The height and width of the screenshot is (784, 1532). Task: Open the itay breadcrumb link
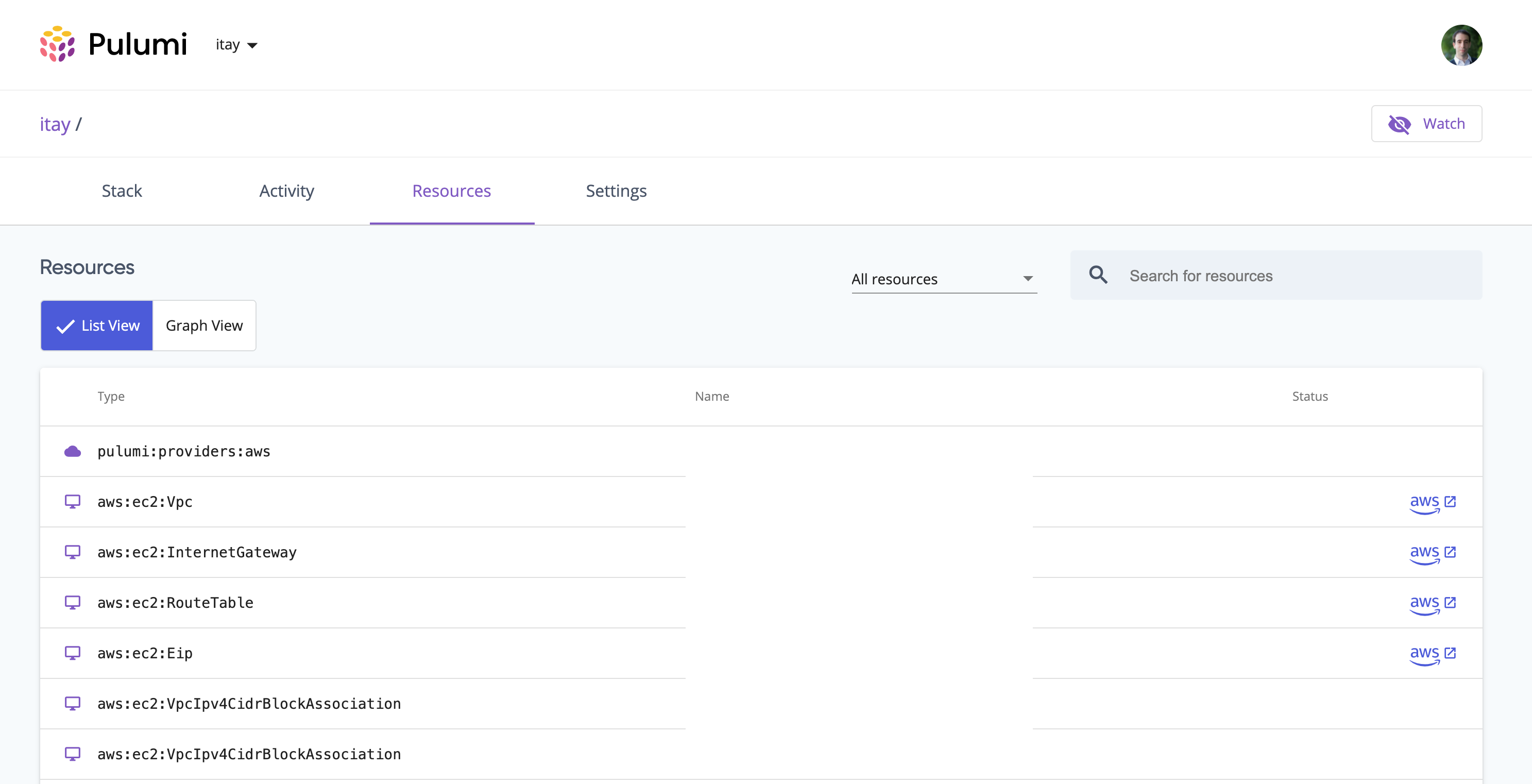coord(55,124)
